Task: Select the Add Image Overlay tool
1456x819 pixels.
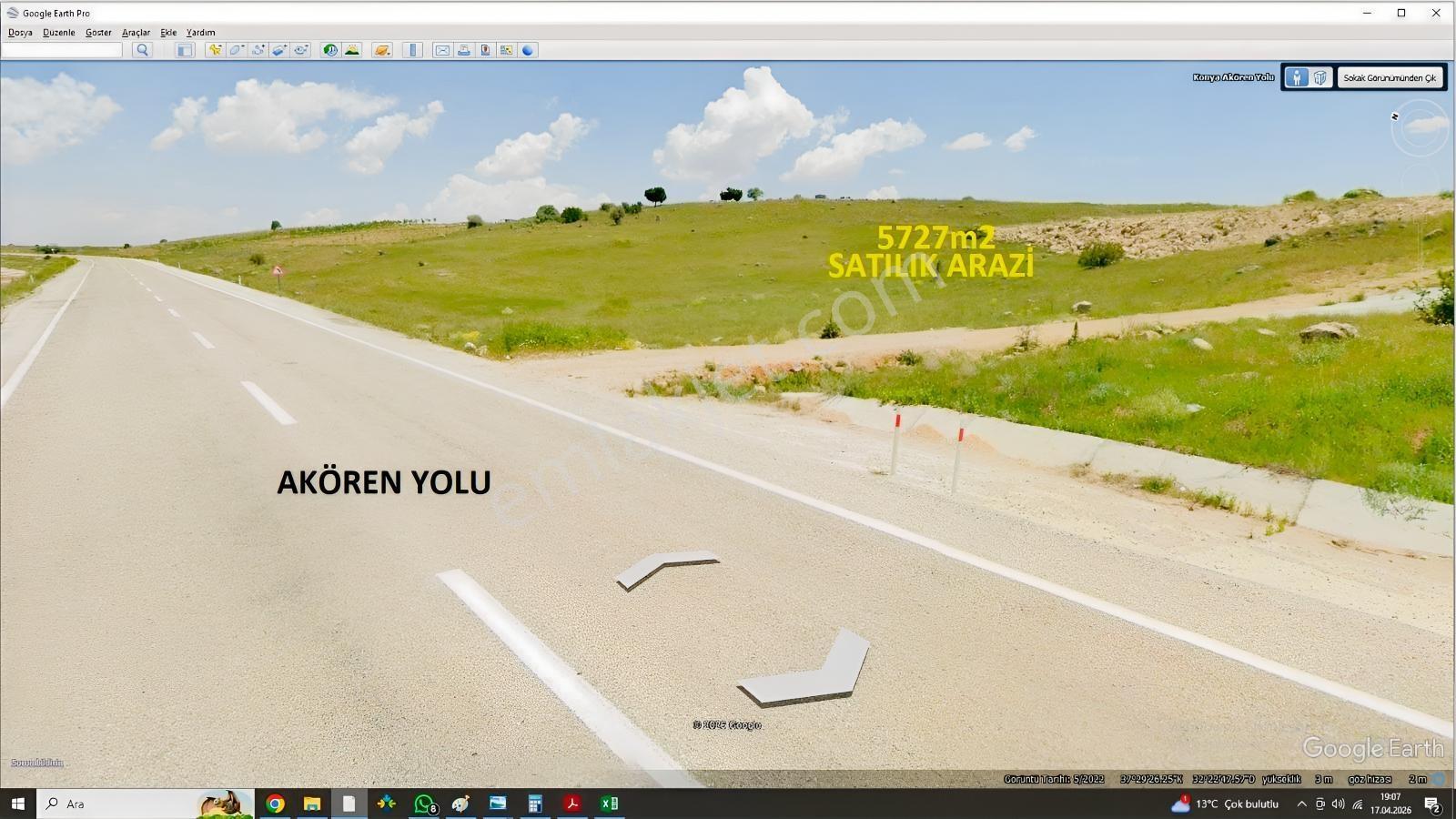Action: pos(280,50)
